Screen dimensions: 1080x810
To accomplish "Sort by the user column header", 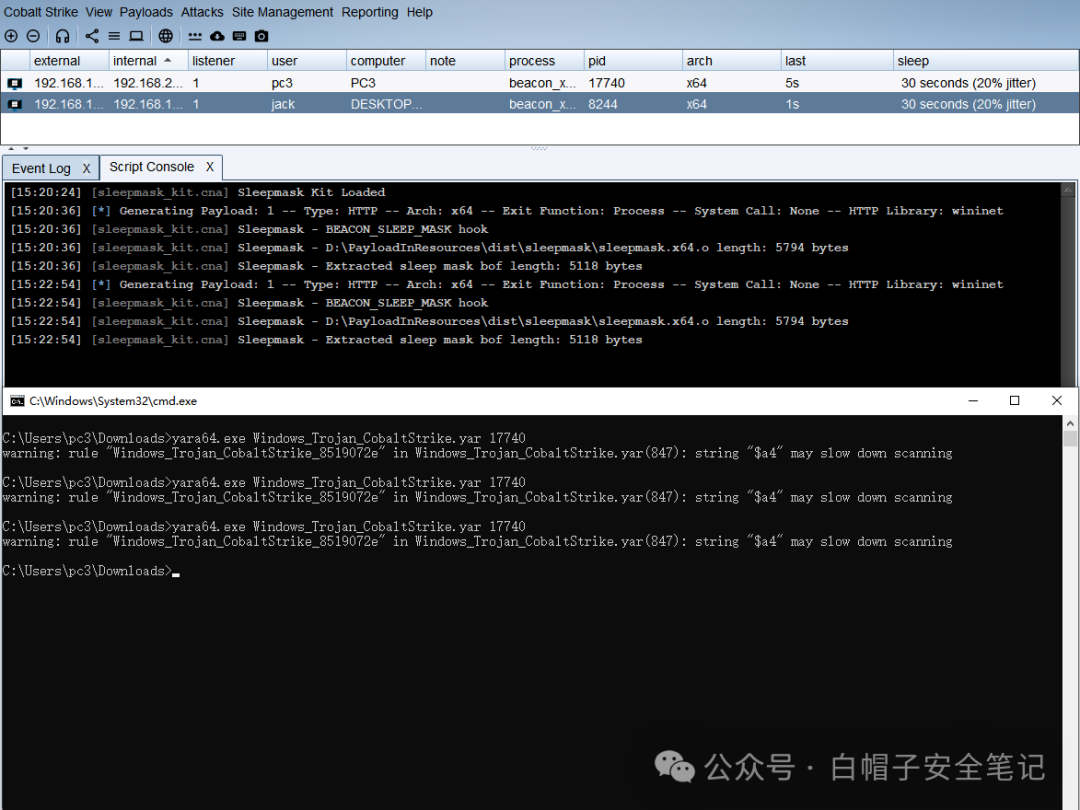I will tap(307, 61).
